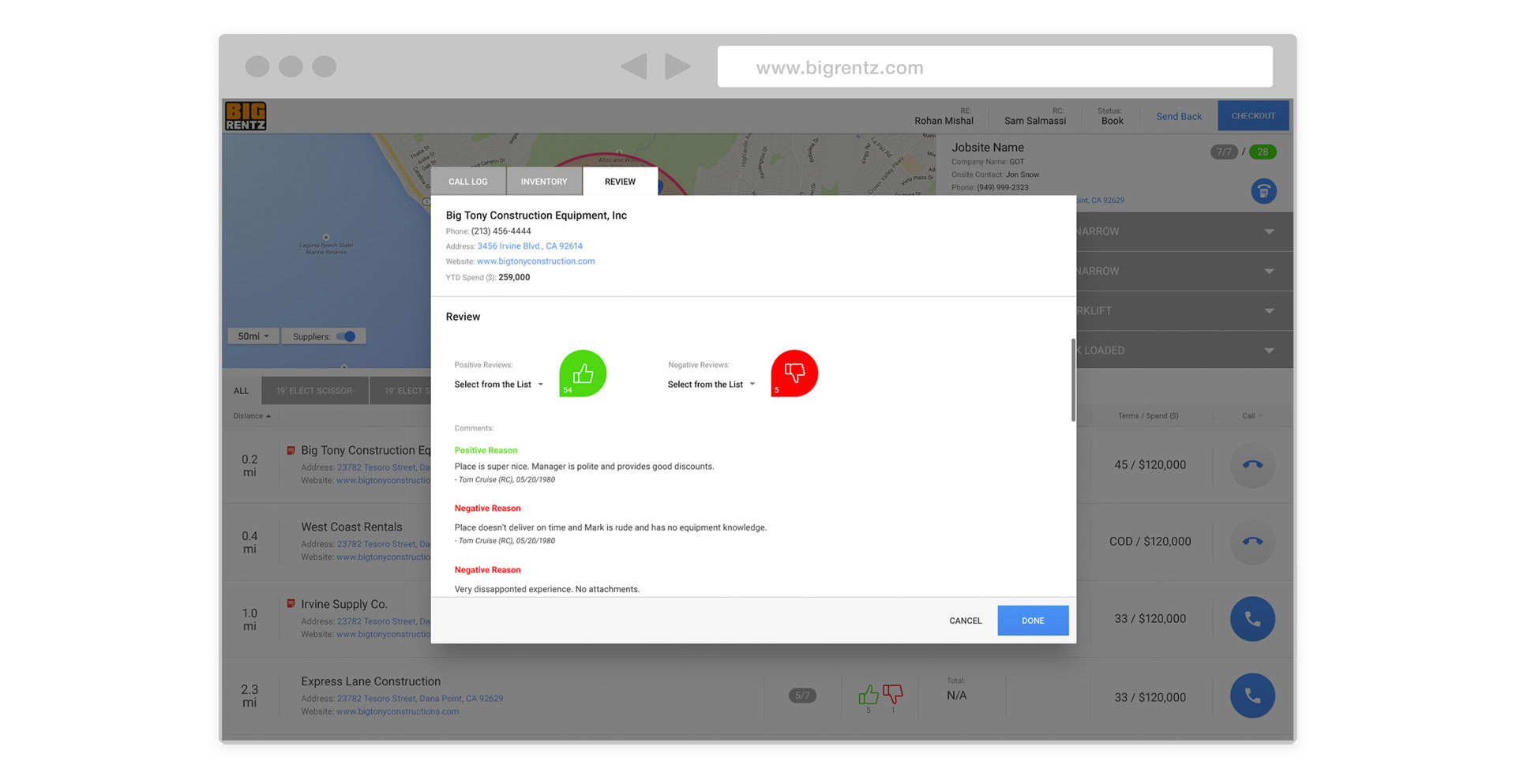Click the 5/7 badge in Express Lane row
The image size is (1516, 784).
tap(802, 696)
